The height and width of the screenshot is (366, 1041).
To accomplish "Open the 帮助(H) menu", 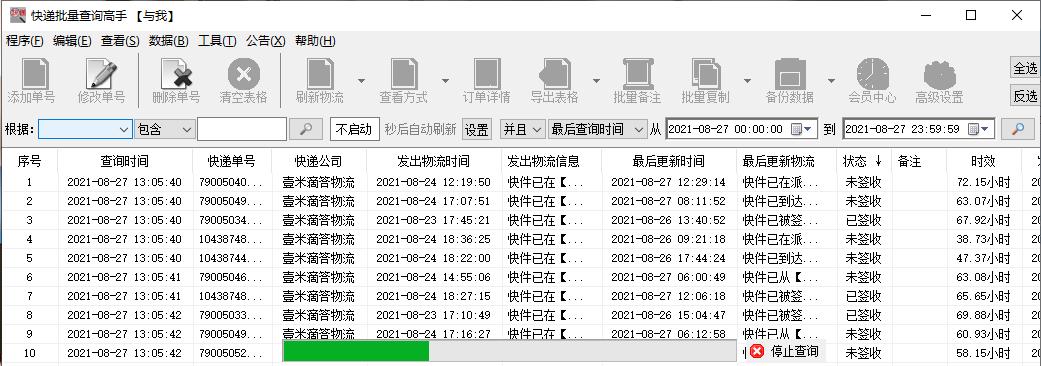I will pyautogui.click(x=315, y=41).
